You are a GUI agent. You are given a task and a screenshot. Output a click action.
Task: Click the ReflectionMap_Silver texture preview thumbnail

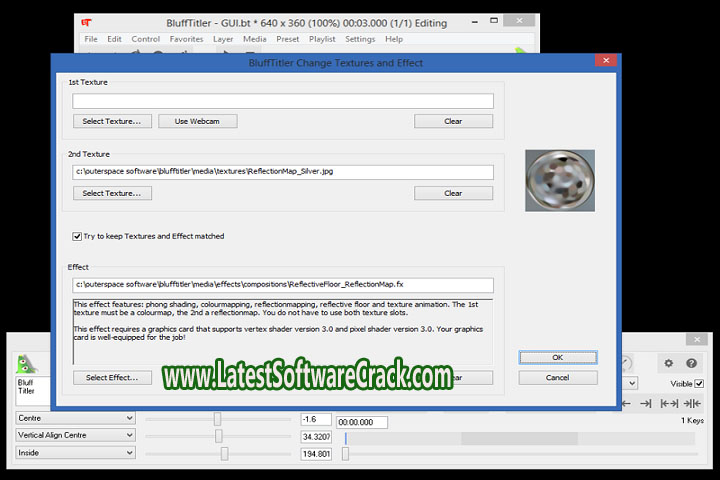tap(560, 181)
